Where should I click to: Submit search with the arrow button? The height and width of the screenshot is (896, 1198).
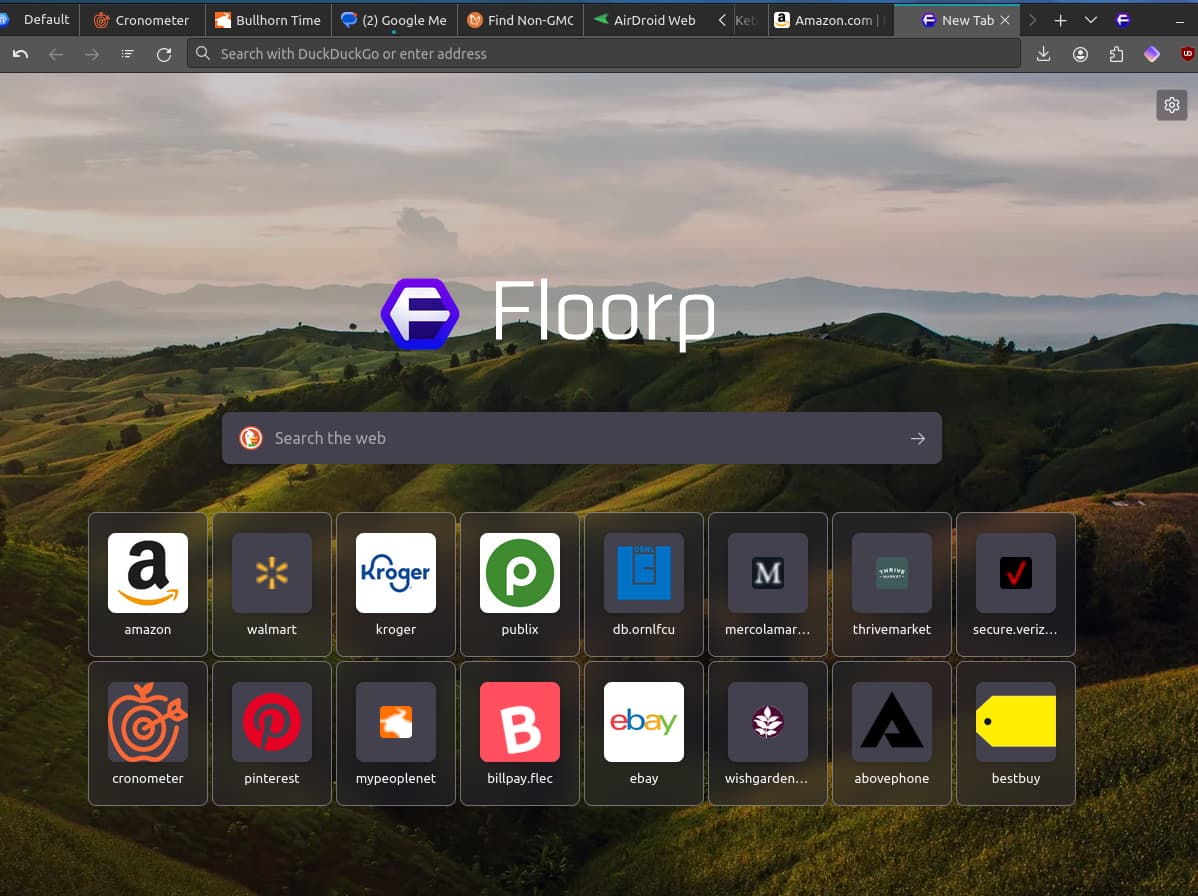(x=918, y=438)
